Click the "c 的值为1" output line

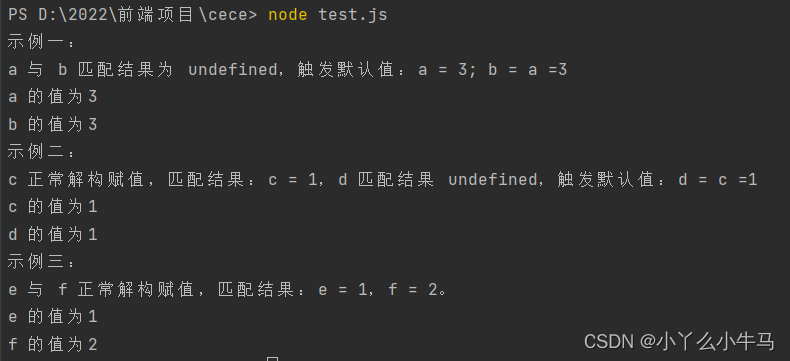point(53,207)
